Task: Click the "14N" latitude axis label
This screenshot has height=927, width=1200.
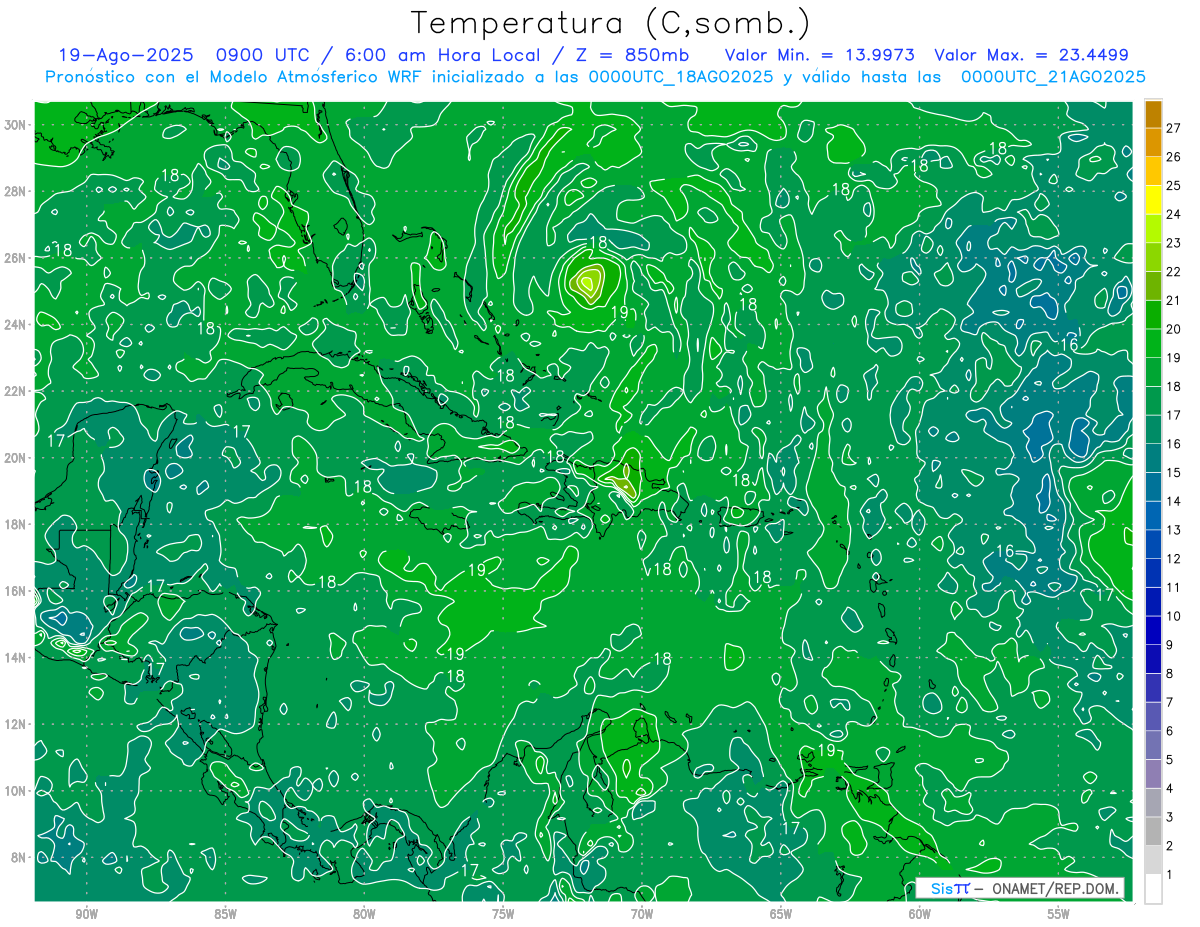Action: coord(16,657)
